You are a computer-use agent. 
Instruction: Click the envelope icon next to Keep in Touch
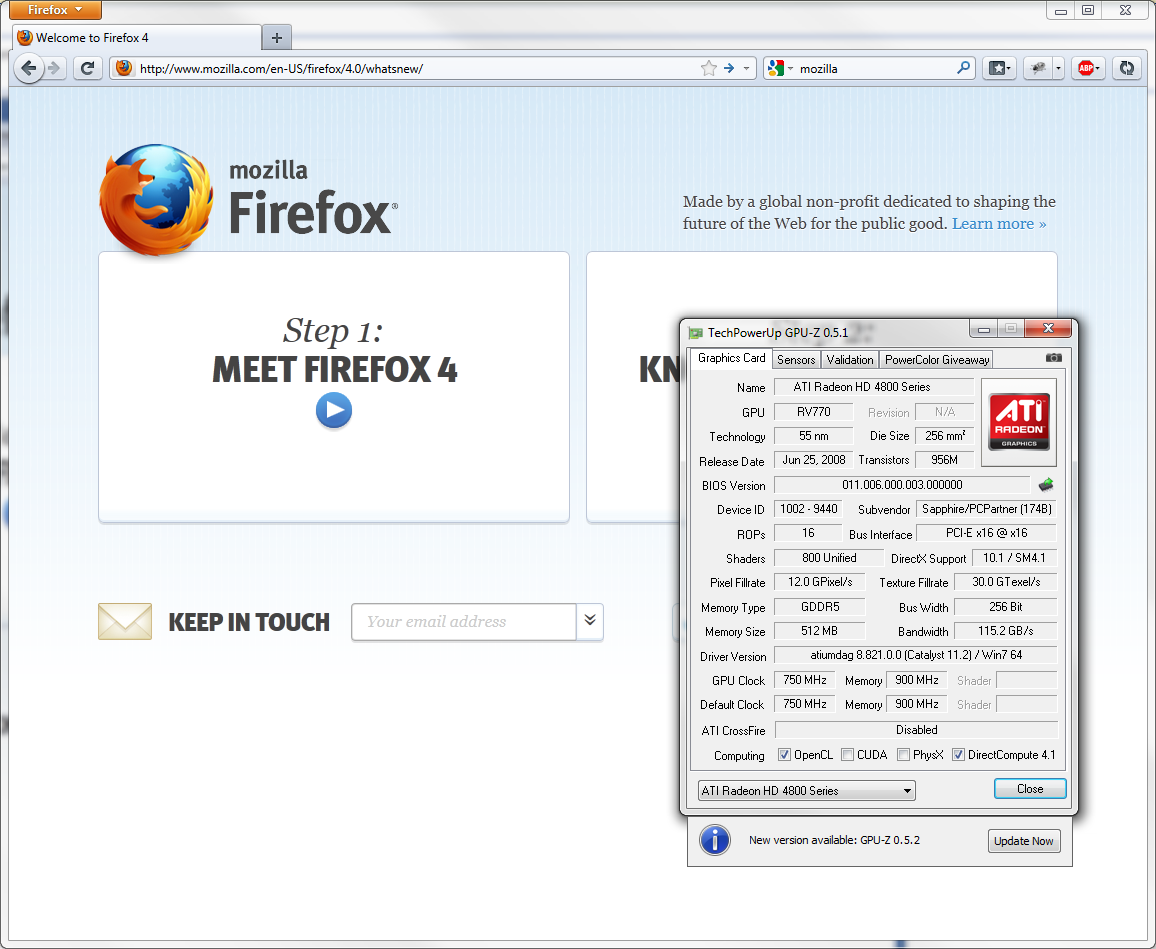click(125, 621)
